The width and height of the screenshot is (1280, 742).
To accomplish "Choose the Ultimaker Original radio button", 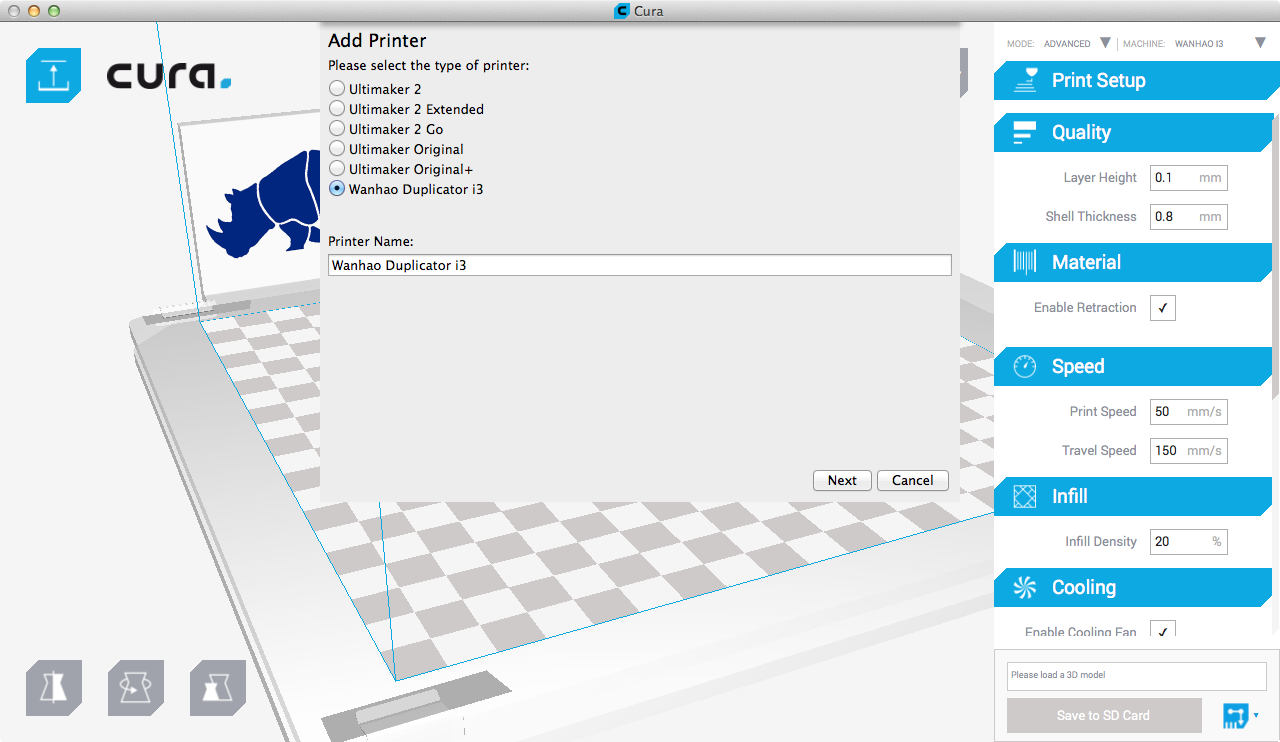I will pyautogui.click(x=337, y=149).
